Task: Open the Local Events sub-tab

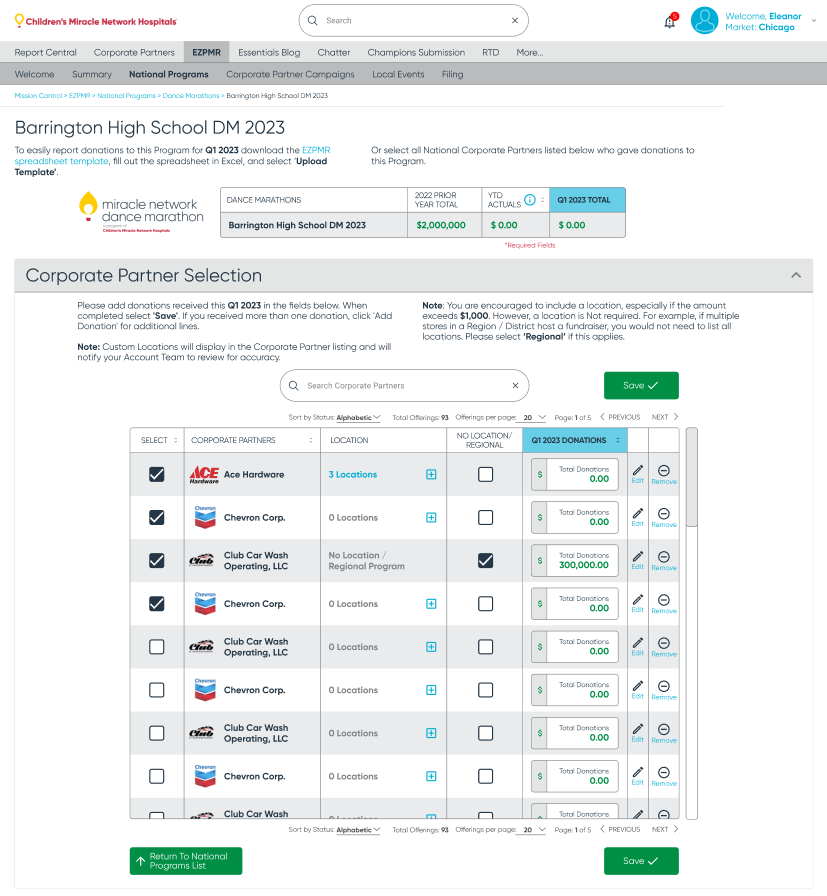Action: (398, 74)
